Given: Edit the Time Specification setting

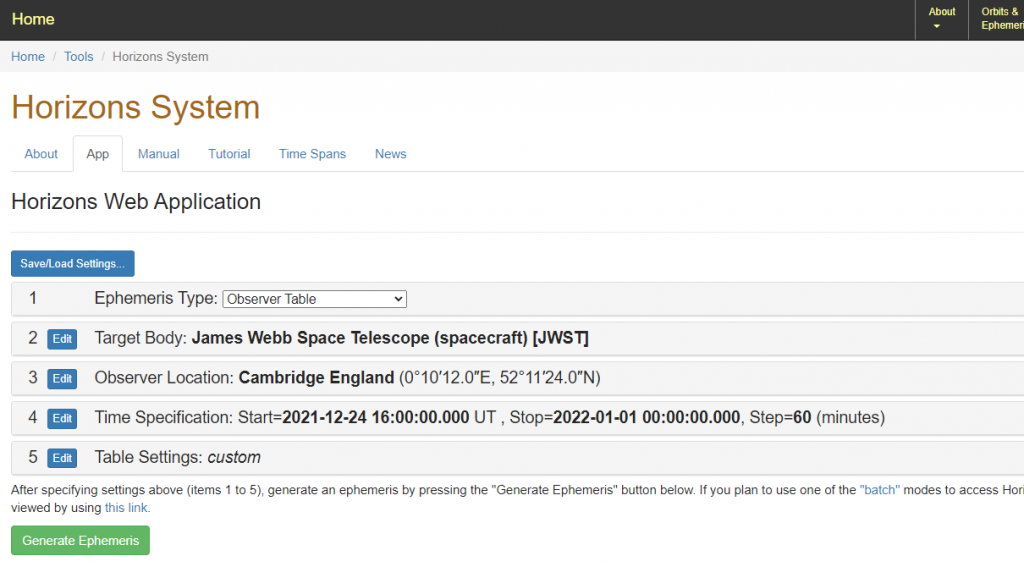Looking at the screenshot, I should (62, 418).
